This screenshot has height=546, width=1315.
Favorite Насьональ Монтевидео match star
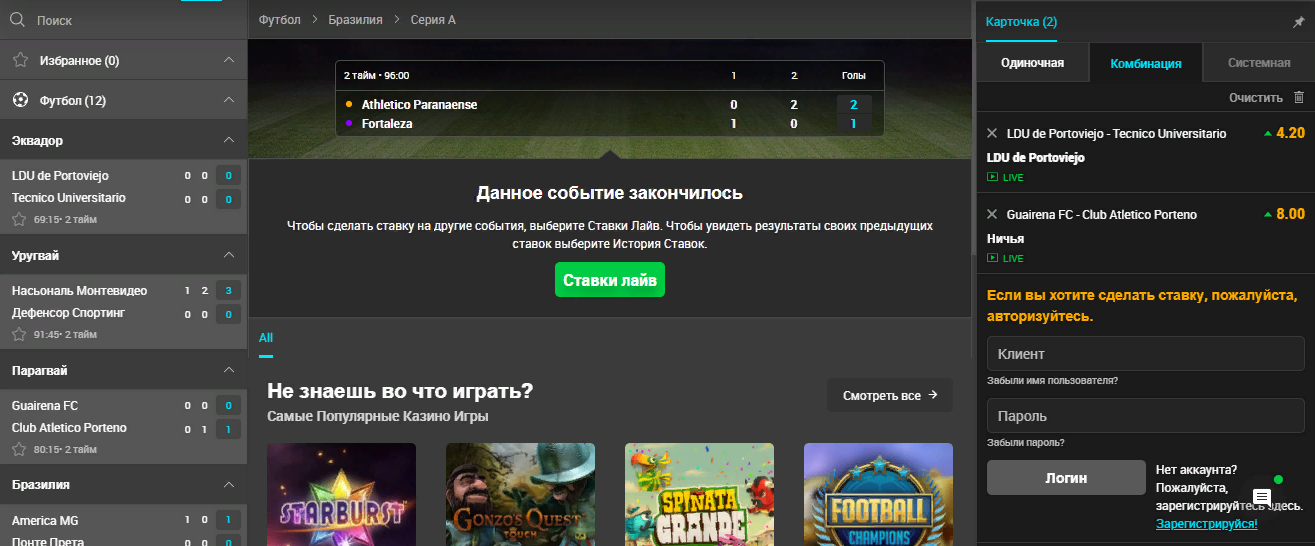[18, 334]
